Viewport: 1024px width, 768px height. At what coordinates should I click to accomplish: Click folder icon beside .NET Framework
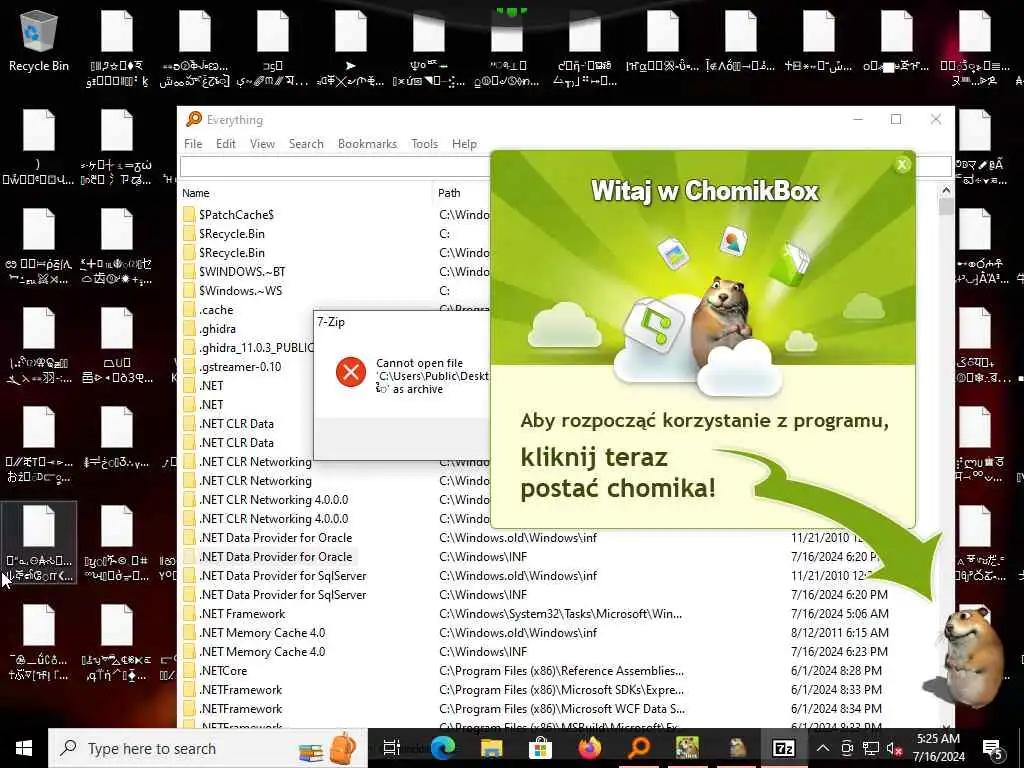(x=189, y=613)
